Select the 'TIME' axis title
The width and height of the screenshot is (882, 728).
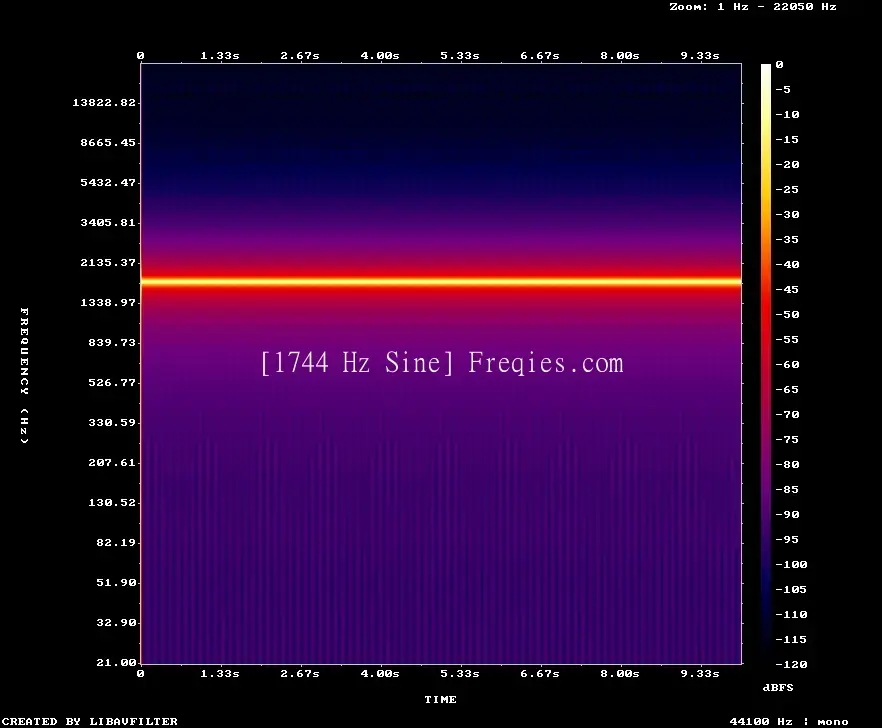click(x=440, y=699)
